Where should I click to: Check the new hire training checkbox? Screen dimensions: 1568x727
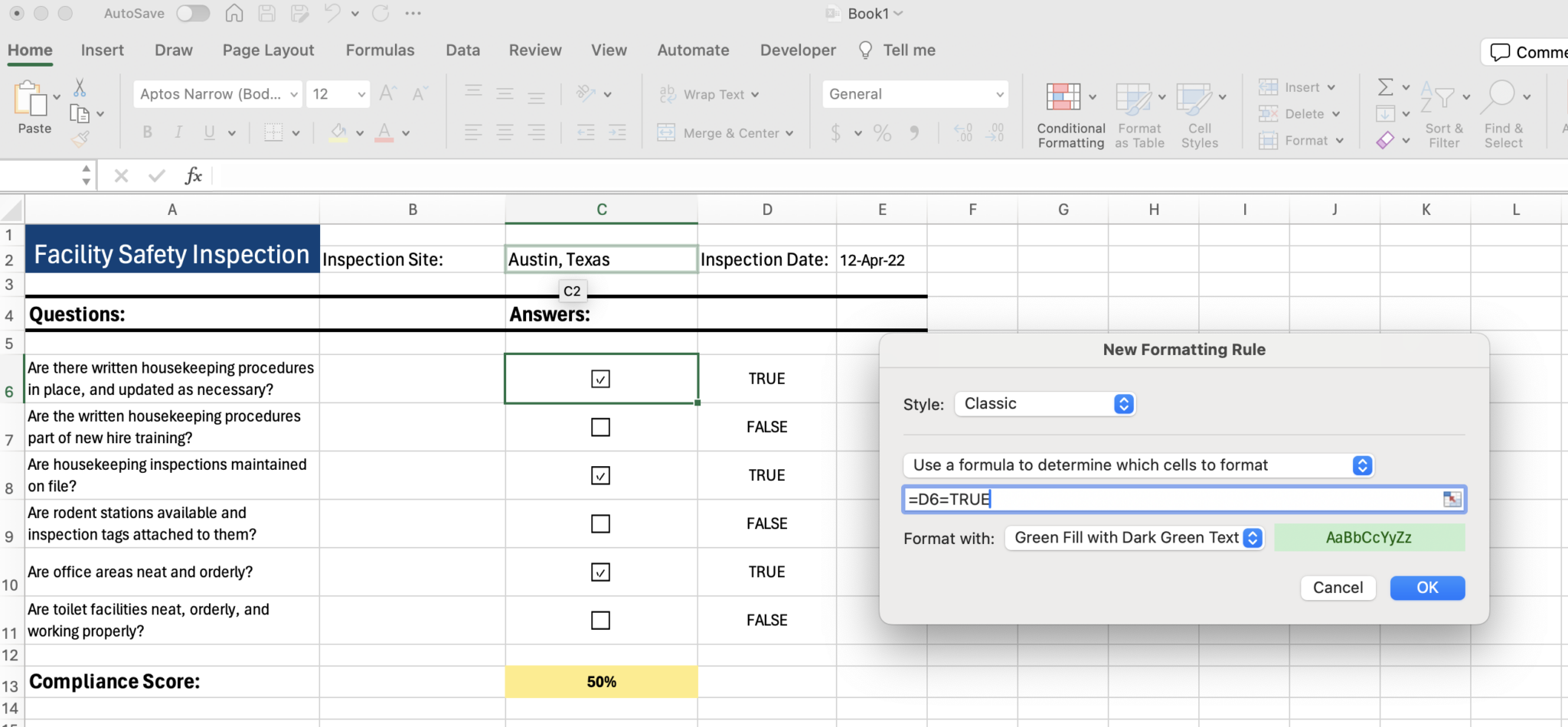[x=600, y=427]
